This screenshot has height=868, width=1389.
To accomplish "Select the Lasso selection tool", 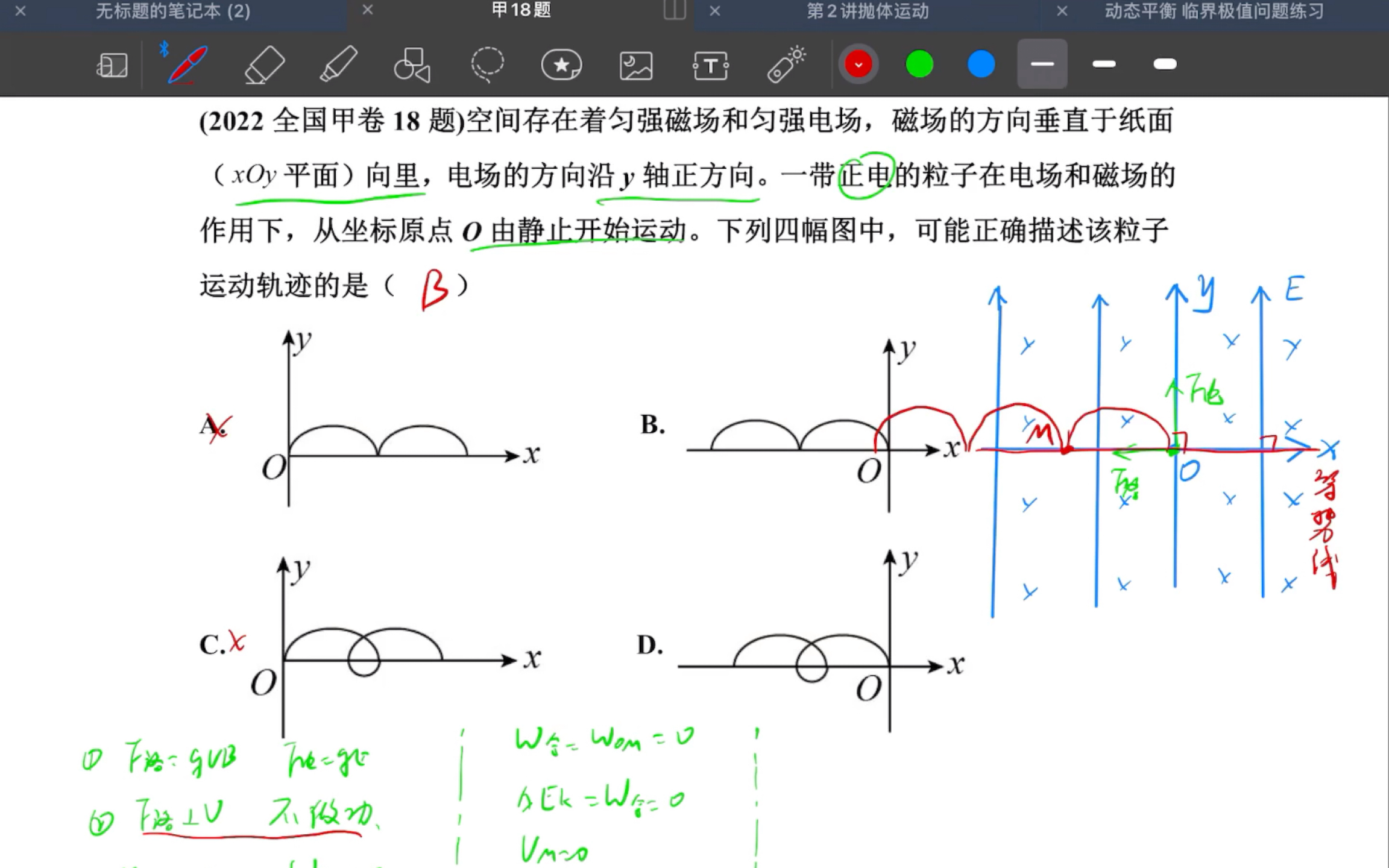I will tap(487, 64).
